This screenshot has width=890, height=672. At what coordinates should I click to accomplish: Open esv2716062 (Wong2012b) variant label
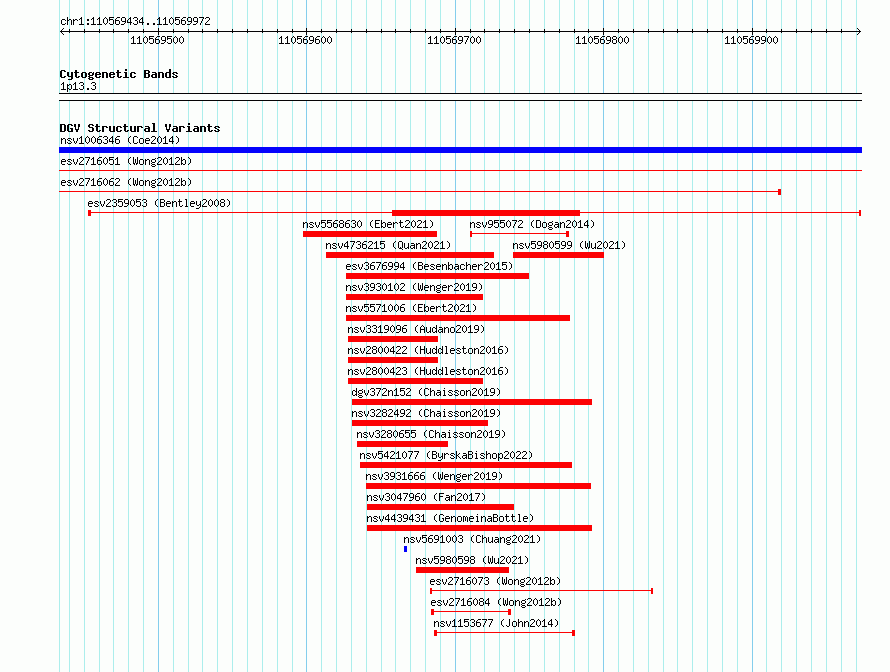(126, 182)
